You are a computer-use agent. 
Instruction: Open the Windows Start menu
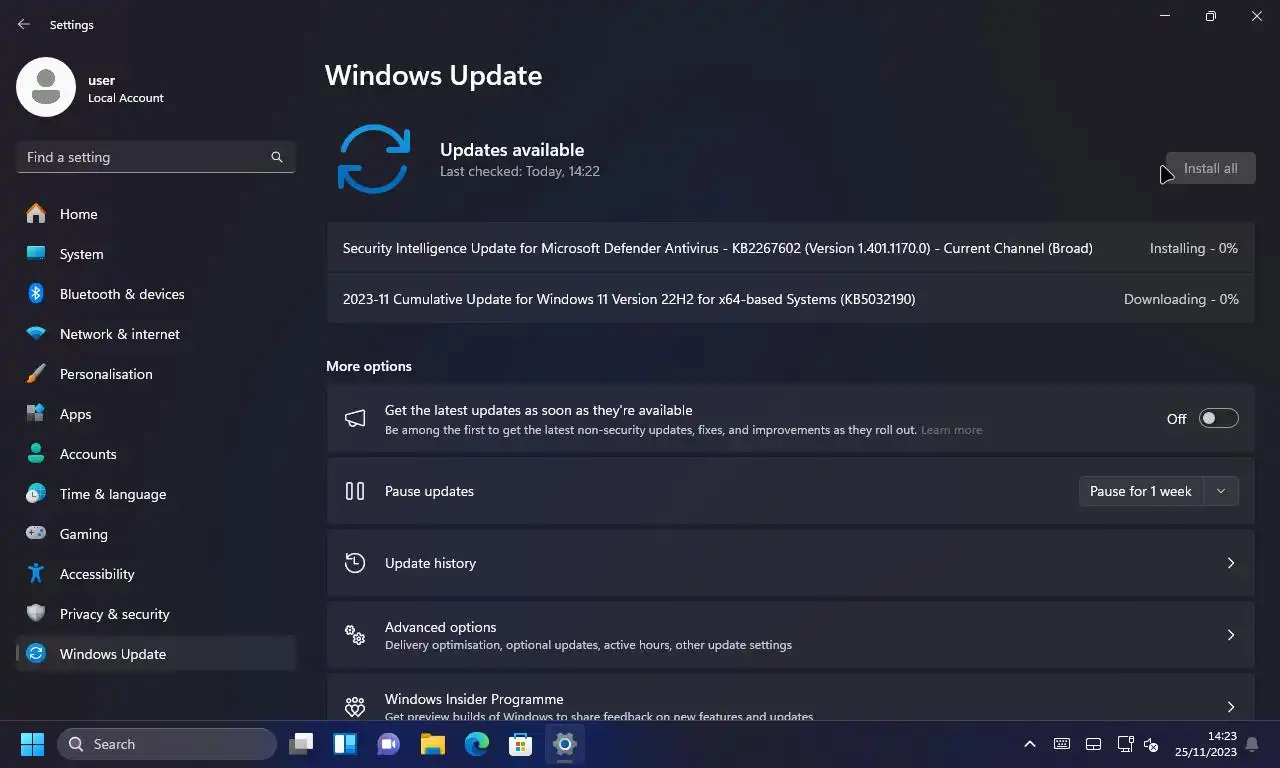pos(32,744)
